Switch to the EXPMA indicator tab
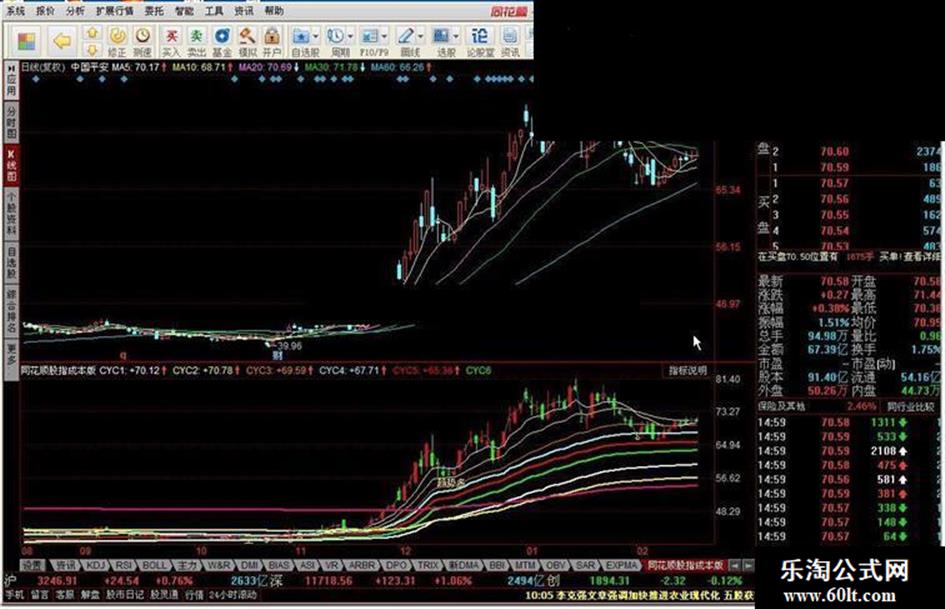 click(x=621, y=566)
